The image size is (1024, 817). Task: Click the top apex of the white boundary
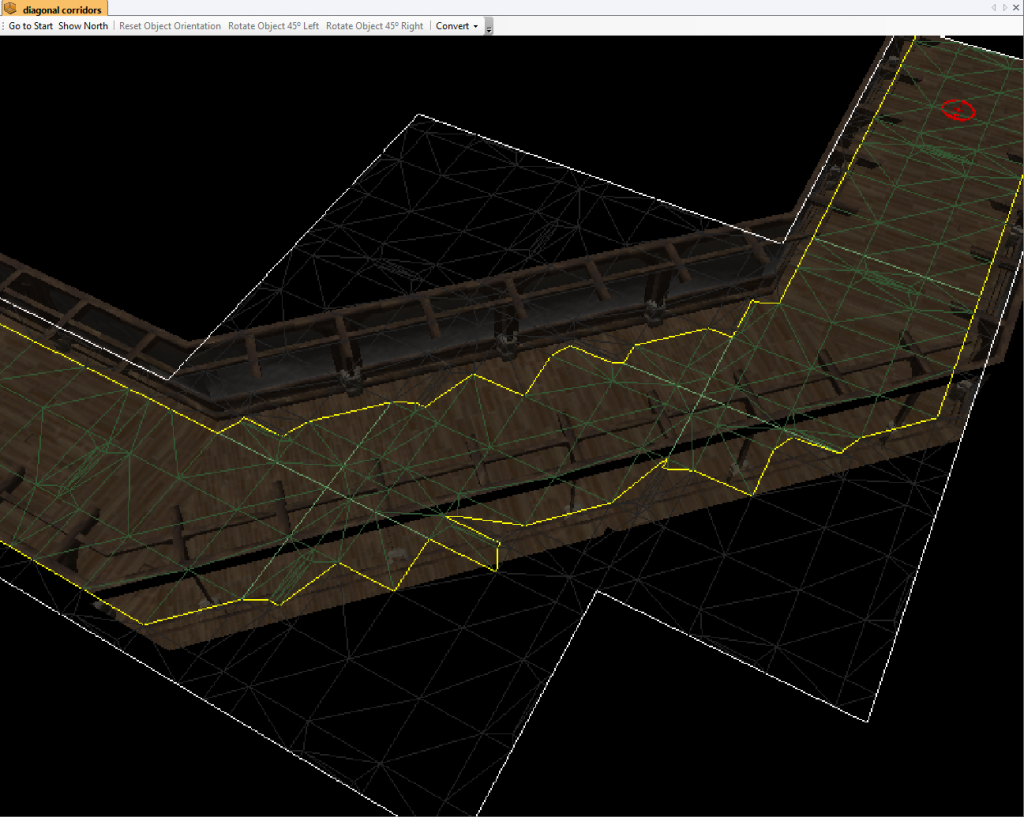[x=418, y=114]
